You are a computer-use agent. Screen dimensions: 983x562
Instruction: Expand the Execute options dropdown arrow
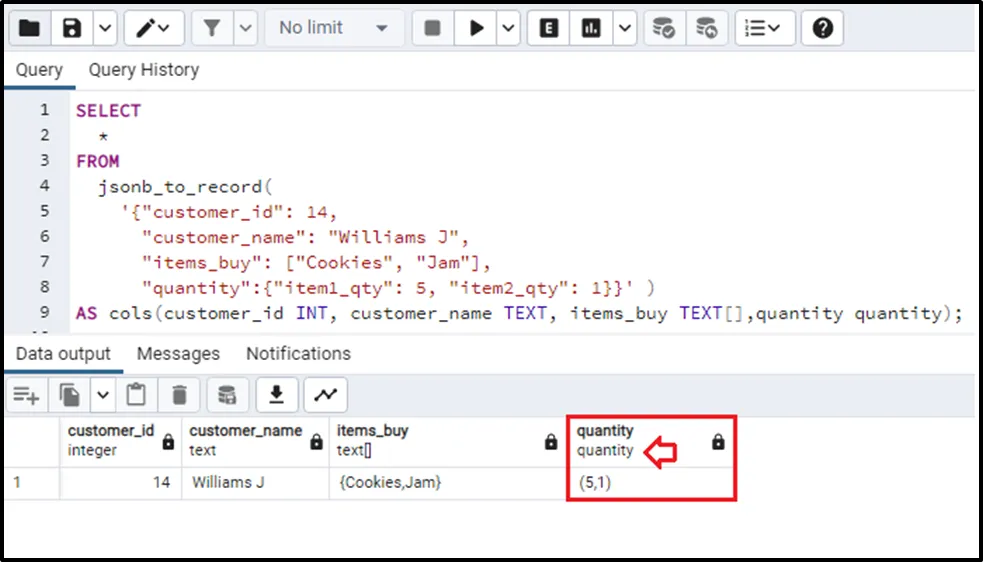[509, 28]
